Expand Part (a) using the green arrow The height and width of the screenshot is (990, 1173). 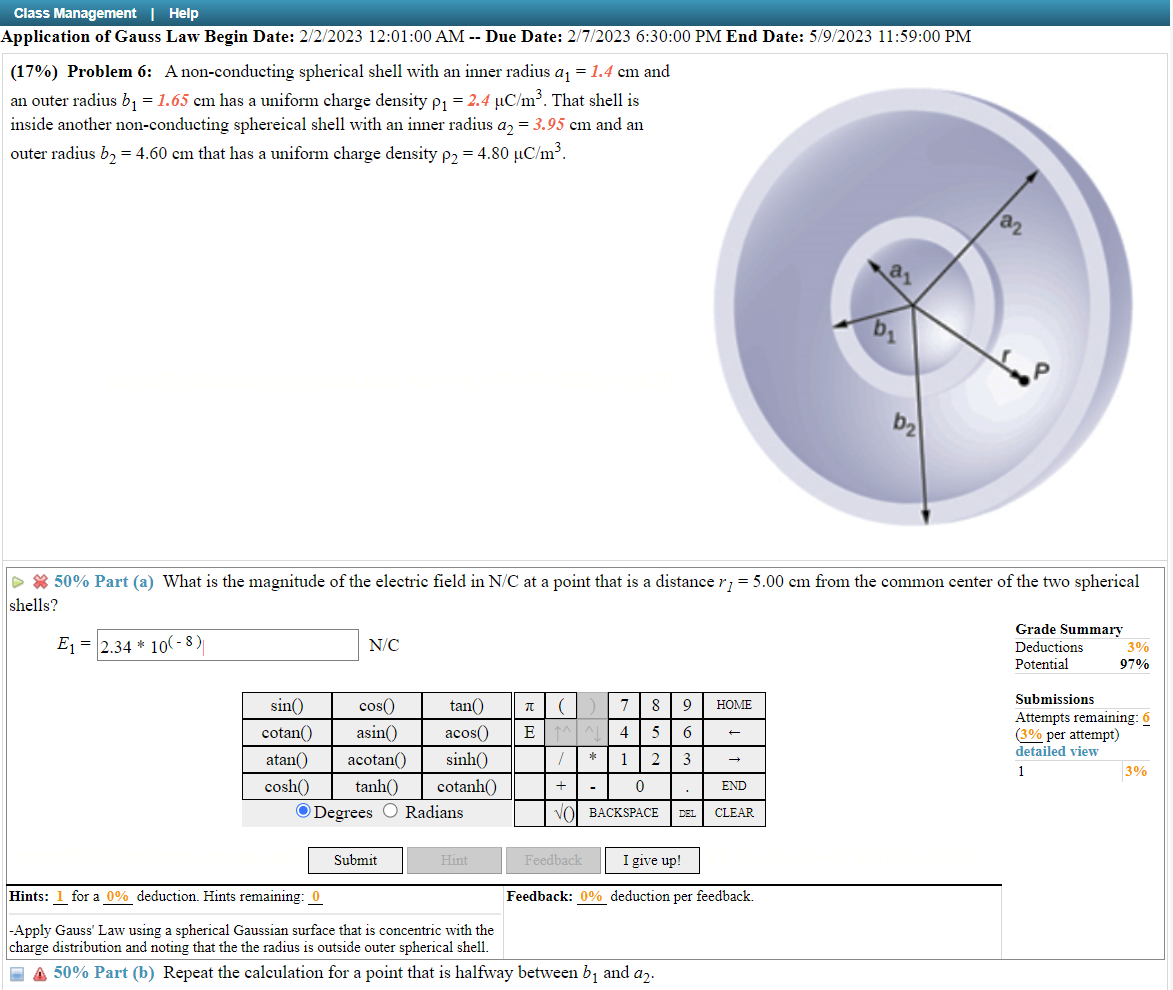tap(18, 582)
